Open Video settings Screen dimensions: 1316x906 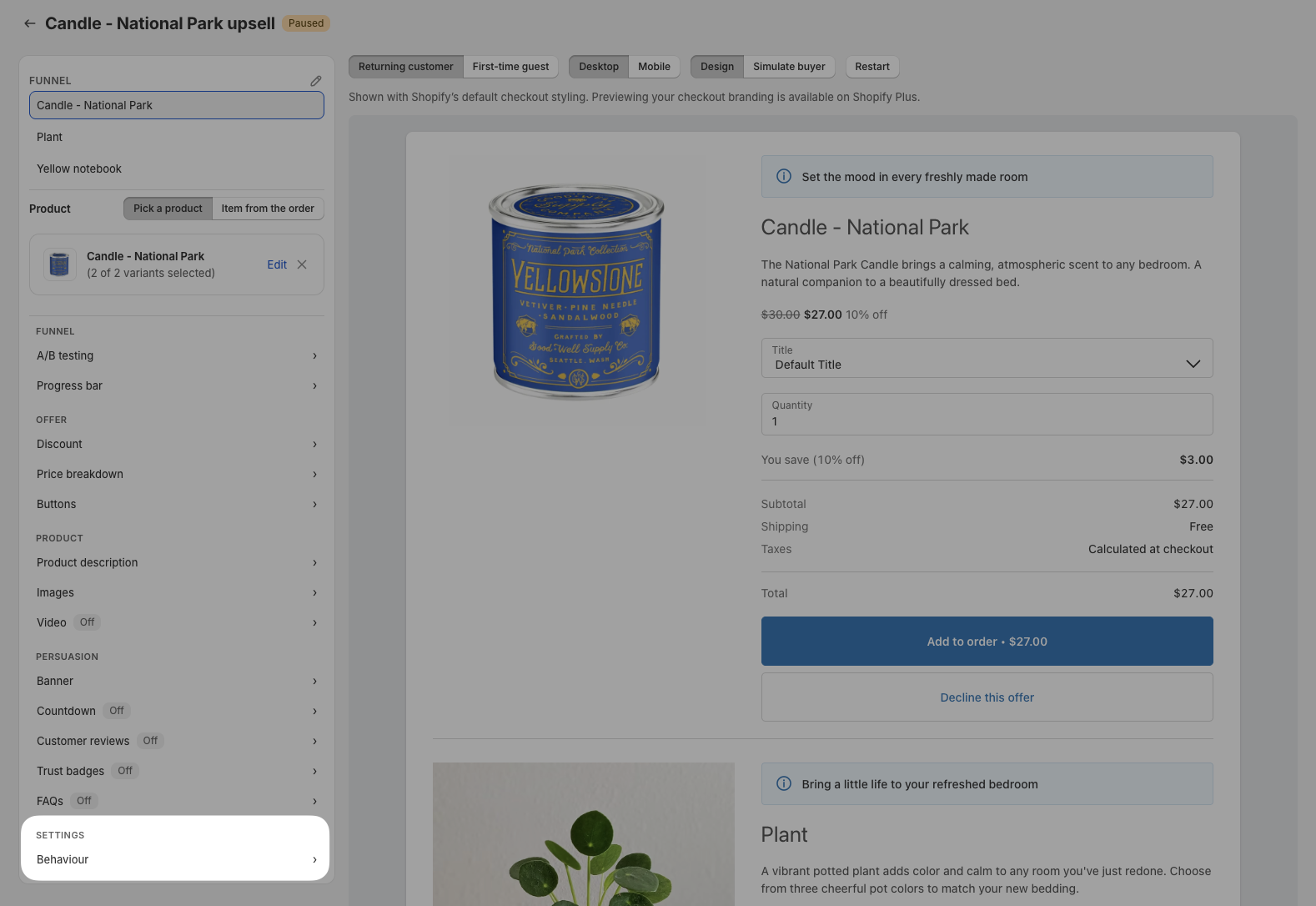pos(177,622)
